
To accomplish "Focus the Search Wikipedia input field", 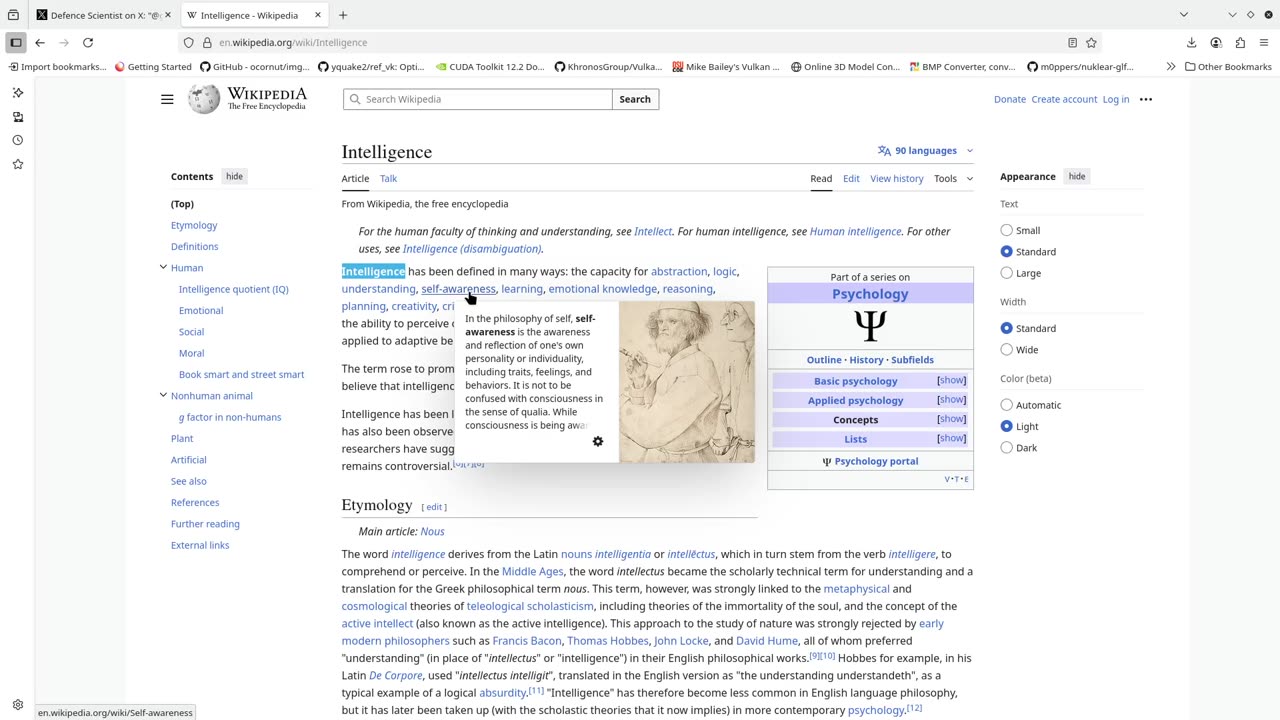I will 478,99.
